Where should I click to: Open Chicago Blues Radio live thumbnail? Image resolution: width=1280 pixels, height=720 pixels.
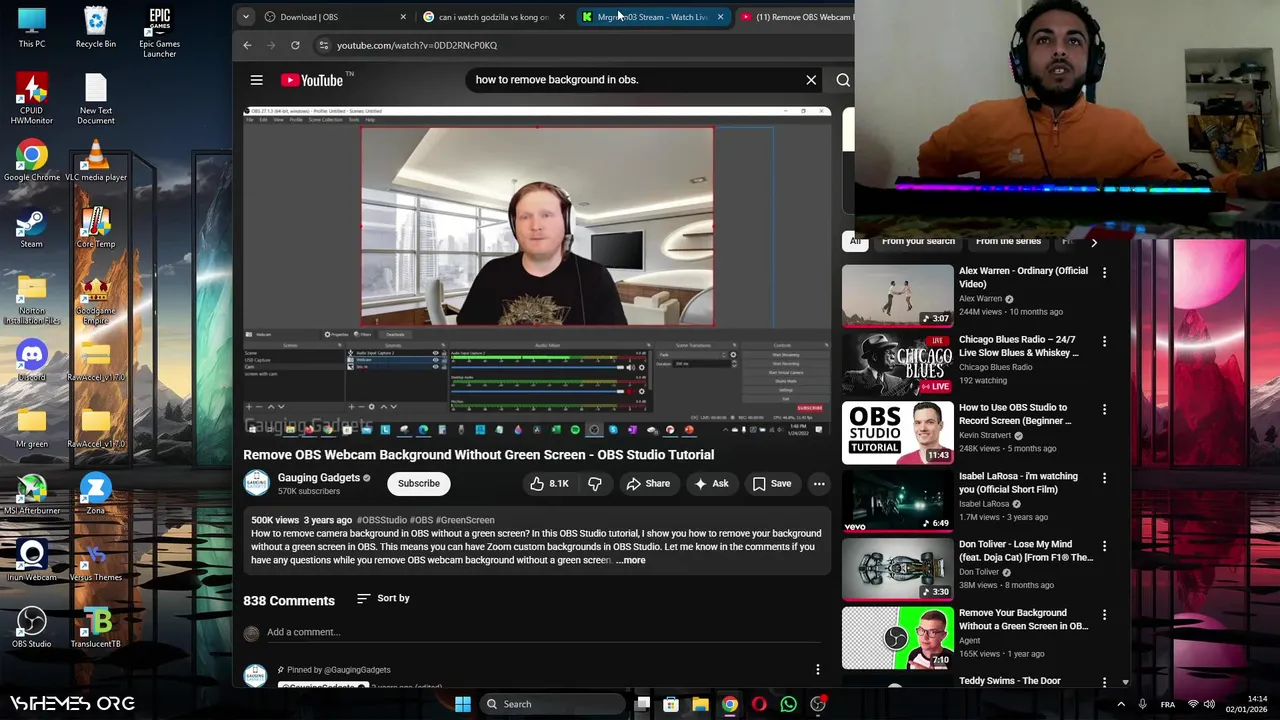898,364
